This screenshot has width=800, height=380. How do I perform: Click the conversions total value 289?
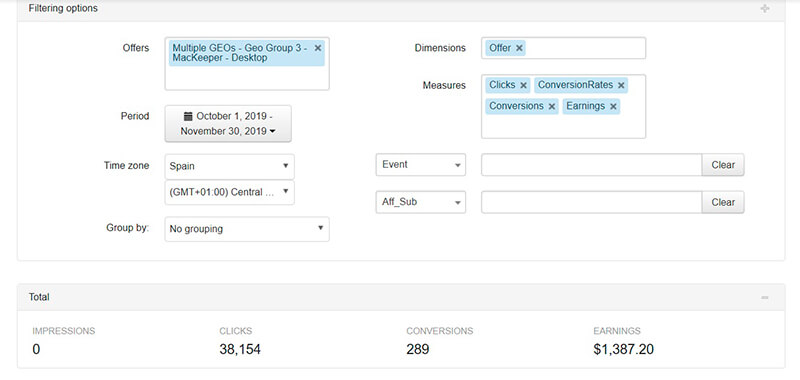coord(418,349)
